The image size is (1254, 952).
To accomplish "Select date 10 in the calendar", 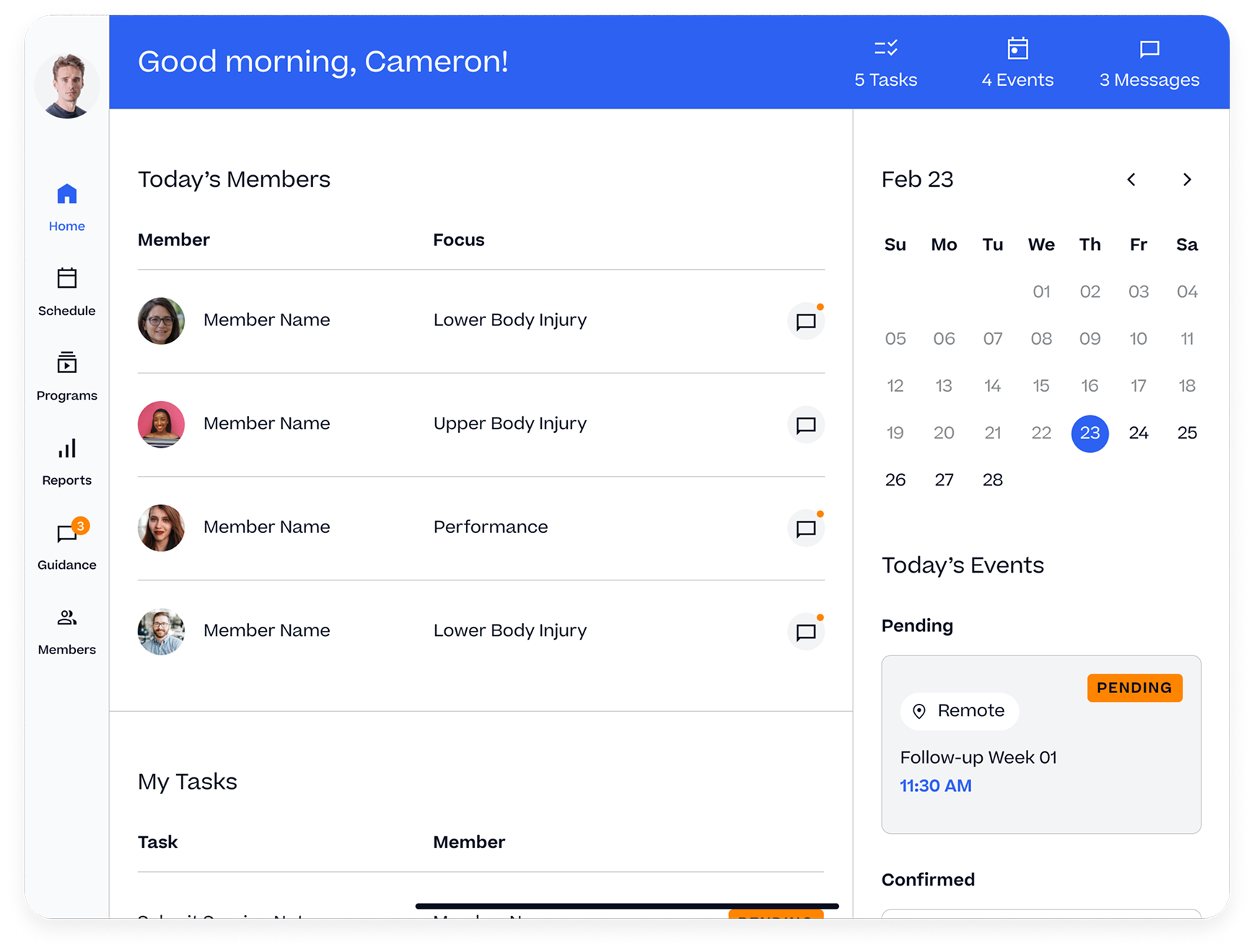I will 1139,338.
